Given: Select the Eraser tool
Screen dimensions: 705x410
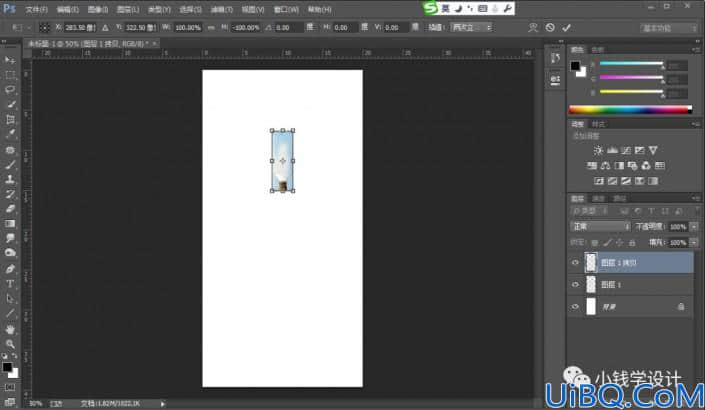Looking at the screenshot, I should click(10, 209).
